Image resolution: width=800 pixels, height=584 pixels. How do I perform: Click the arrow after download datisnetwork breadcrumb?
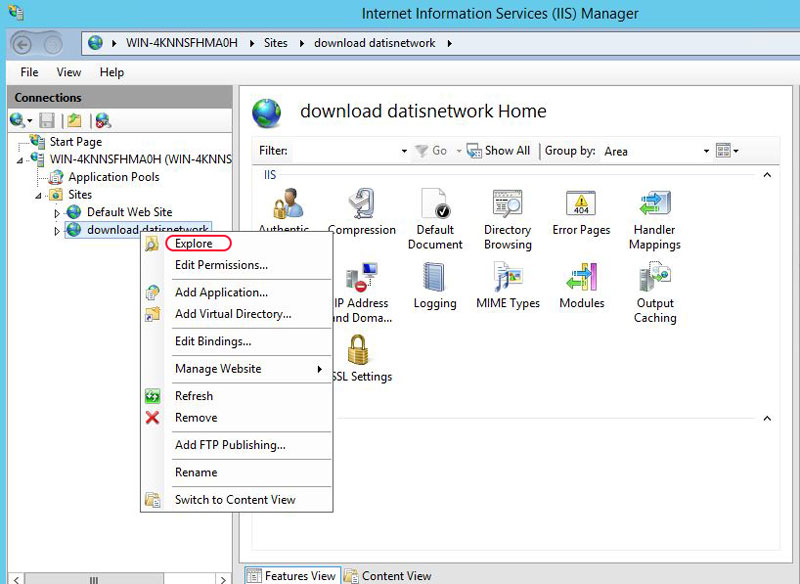tap(449, 43)
